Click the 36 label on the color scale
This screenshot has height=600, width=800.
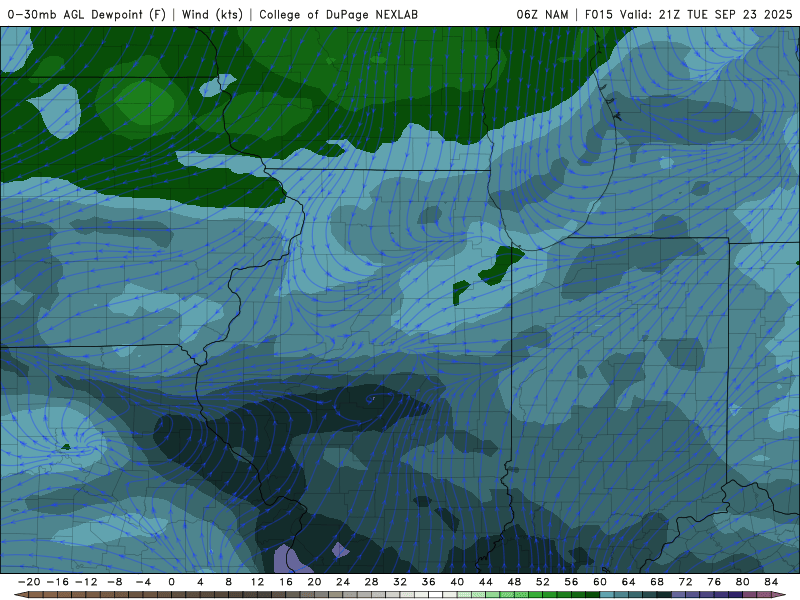[x=429, y=582]
